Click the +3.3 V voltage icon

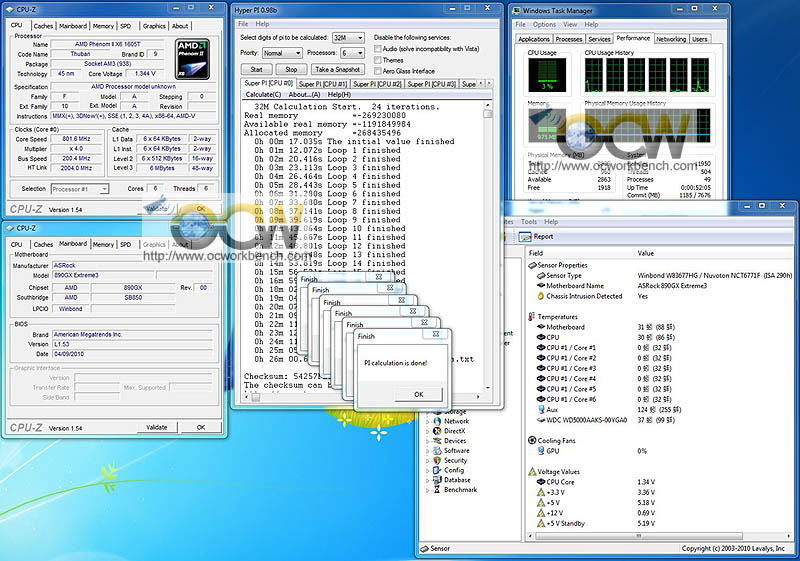[541, 492]
